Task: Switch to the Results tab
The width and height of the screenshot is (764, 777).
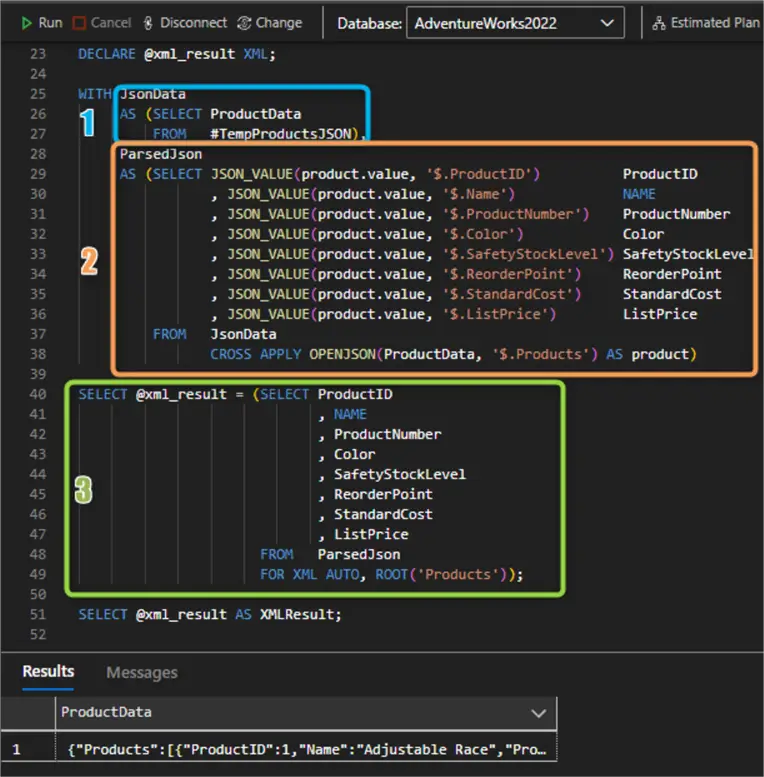Action: click(48, 671)
